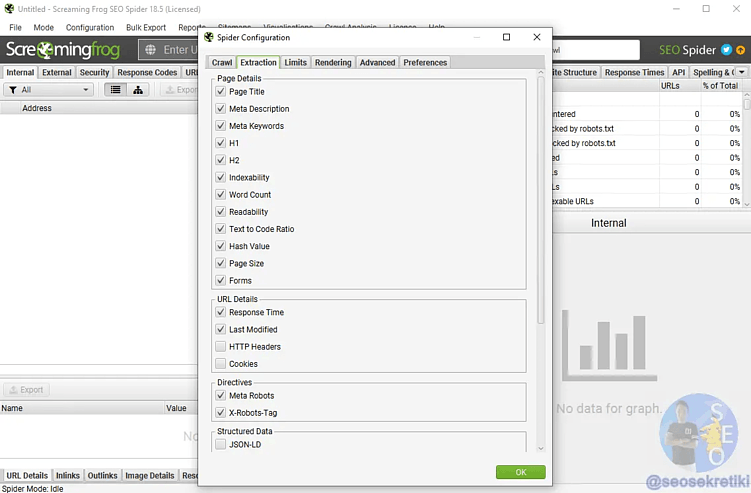
Task: Toggle the H2 checkbox
Action: pos(220,160)
